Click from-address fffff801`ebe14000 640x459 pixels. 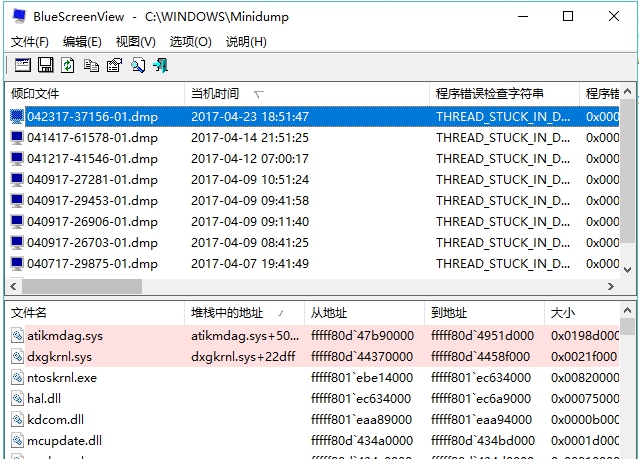362,377
